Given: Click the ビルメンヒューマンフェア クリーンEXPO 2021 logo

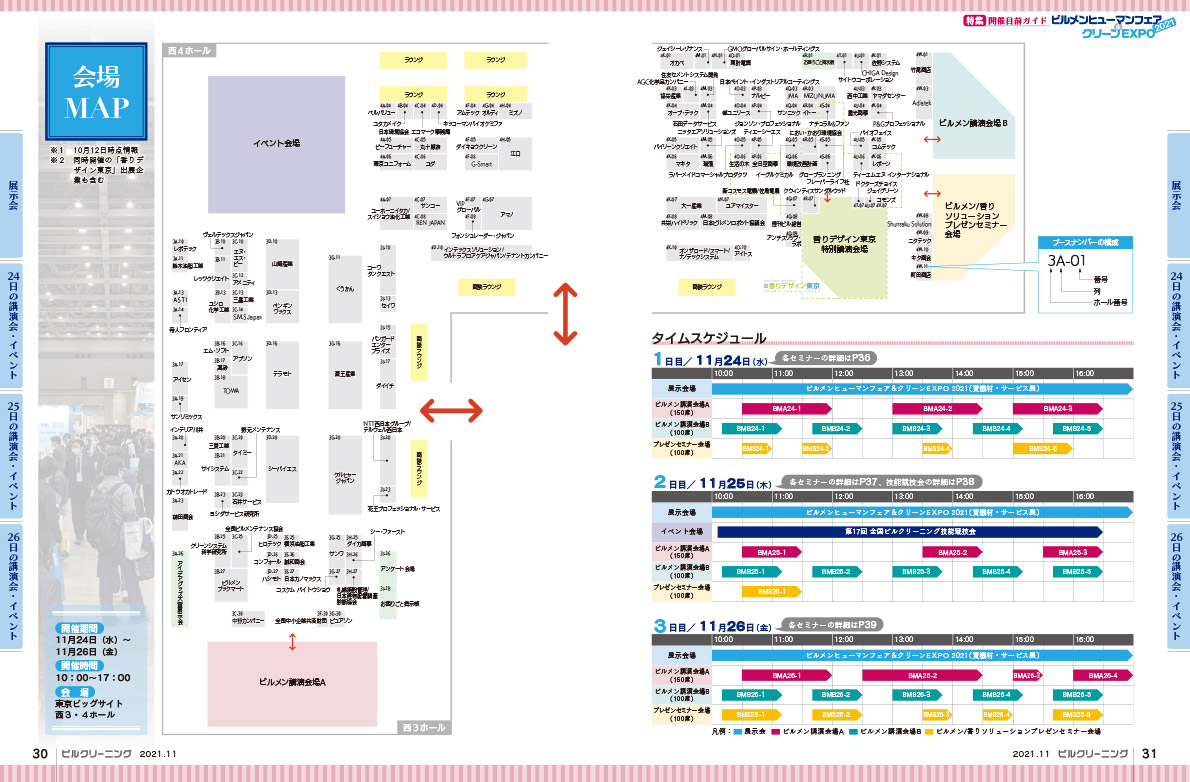Looking at the screenshot, I should click(1113, 26).
